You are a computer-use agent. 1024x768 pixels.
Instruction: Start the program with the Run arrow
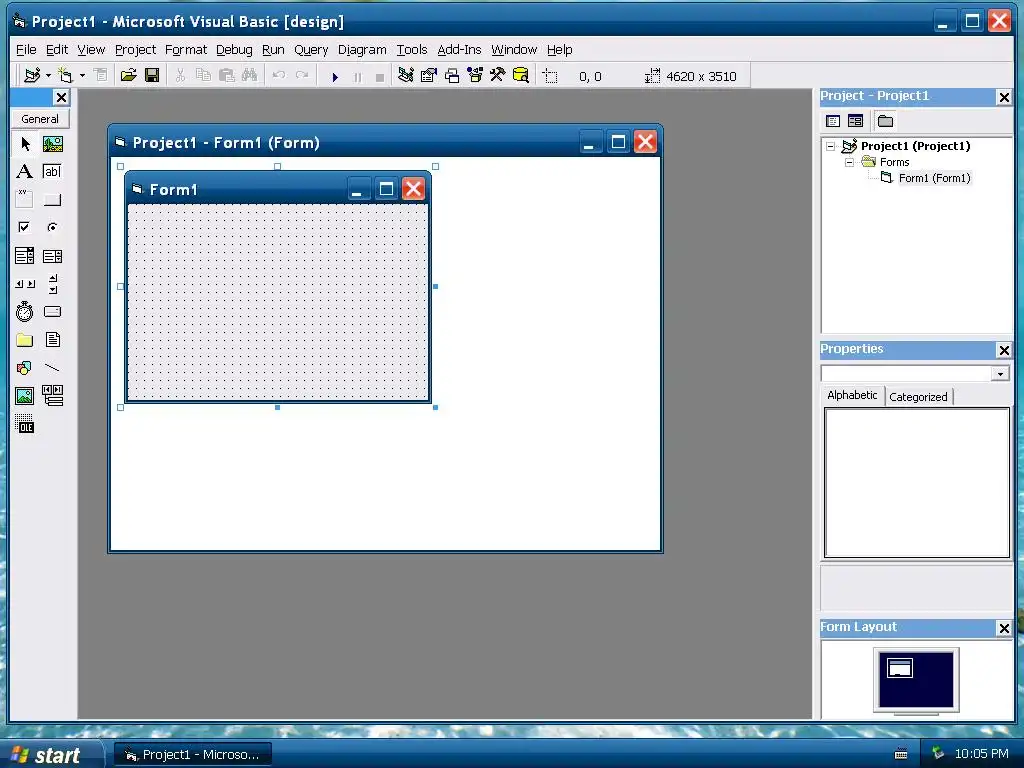(x=335, y=77)
